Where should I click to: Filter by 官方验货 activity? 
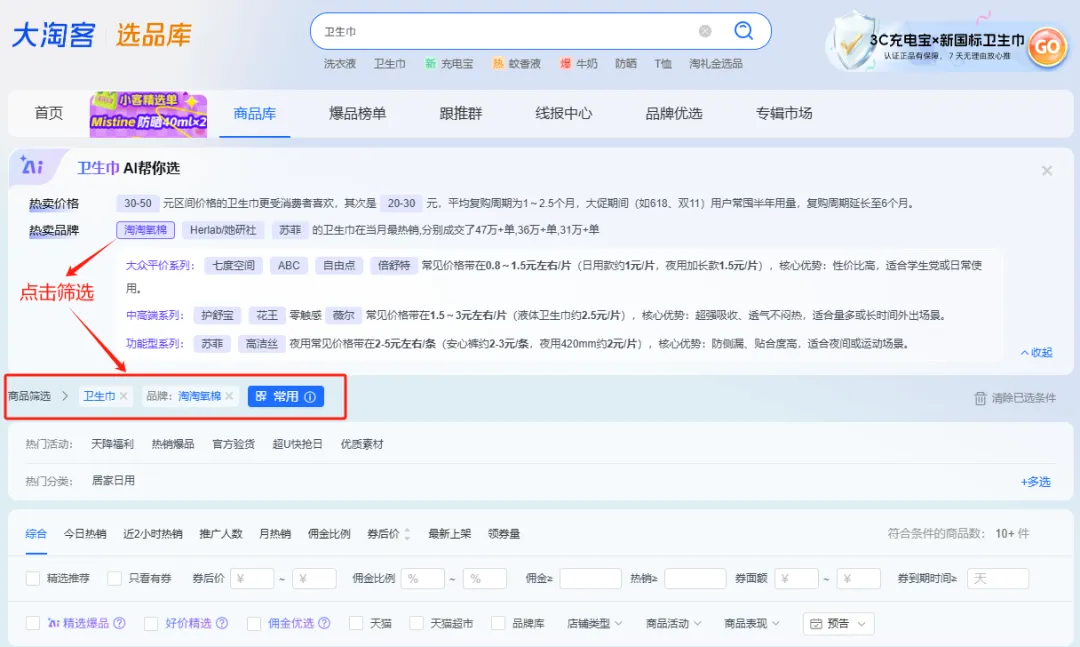(x=233, y=444)
